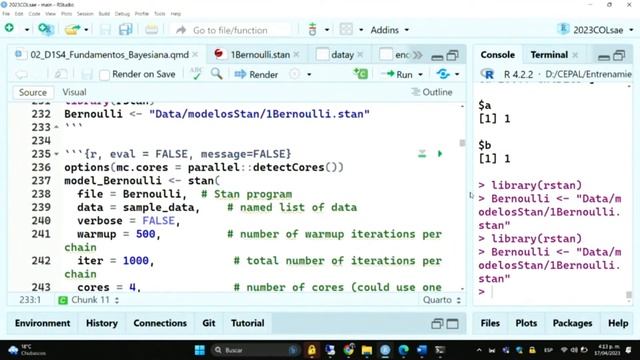Click the R logo in the console header

point(488,74)
